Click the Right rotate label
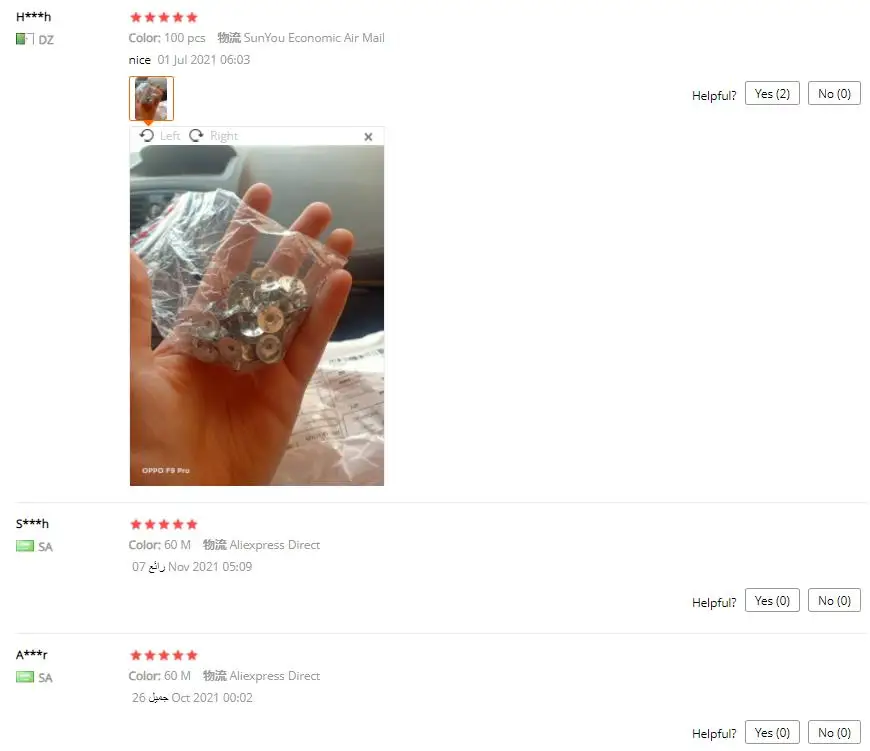The height and width of the screenshot is (751, 870). [224, 136]
